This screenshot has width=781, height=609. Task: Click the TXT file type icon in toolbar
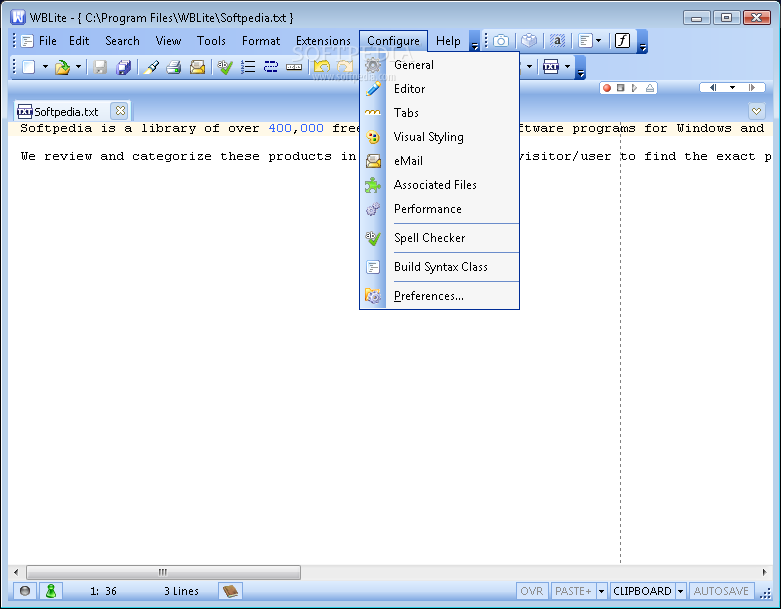[x=550, y=66]
